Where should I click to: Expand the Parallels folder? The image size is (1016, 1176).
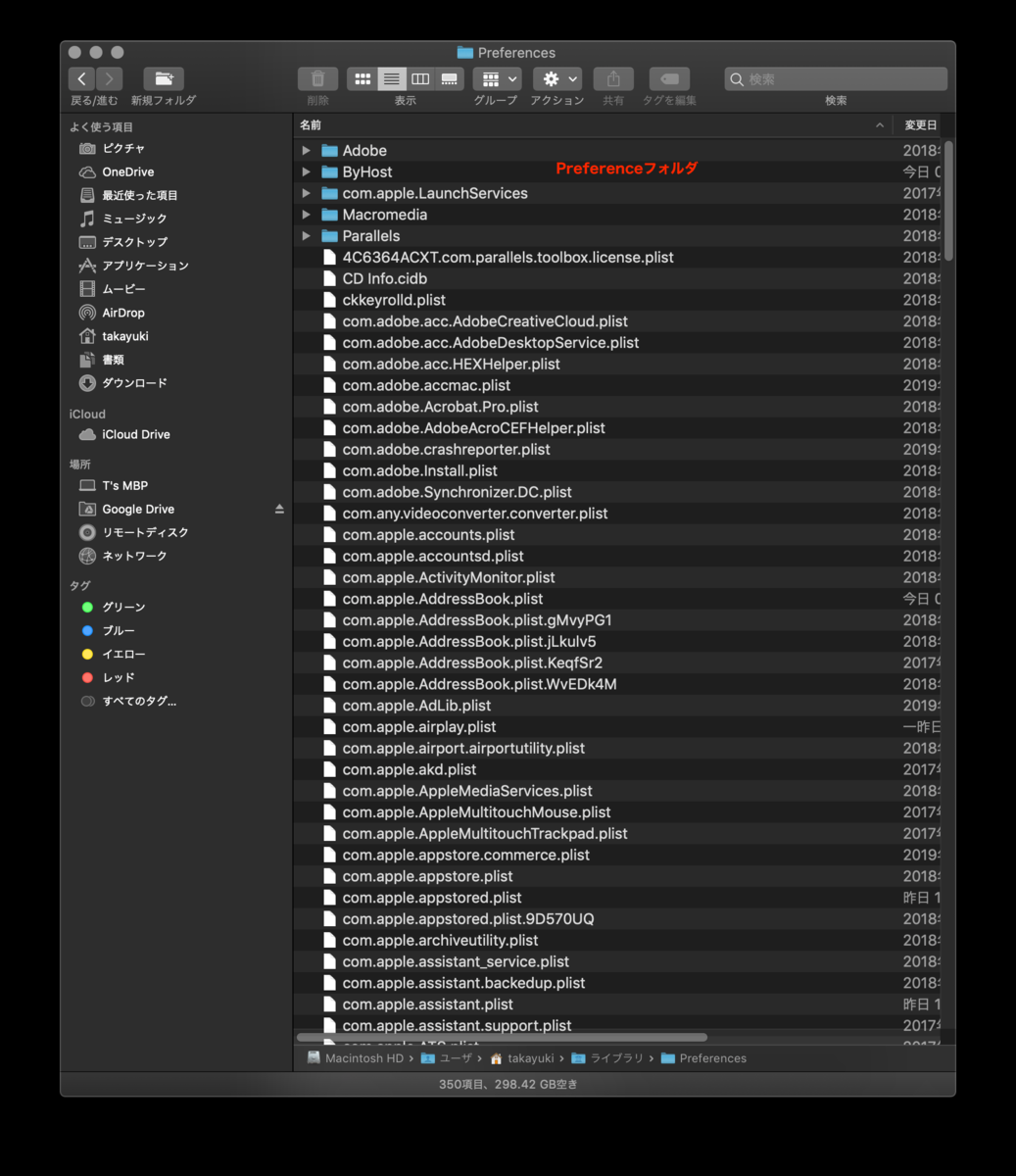(x=306, y=236)
